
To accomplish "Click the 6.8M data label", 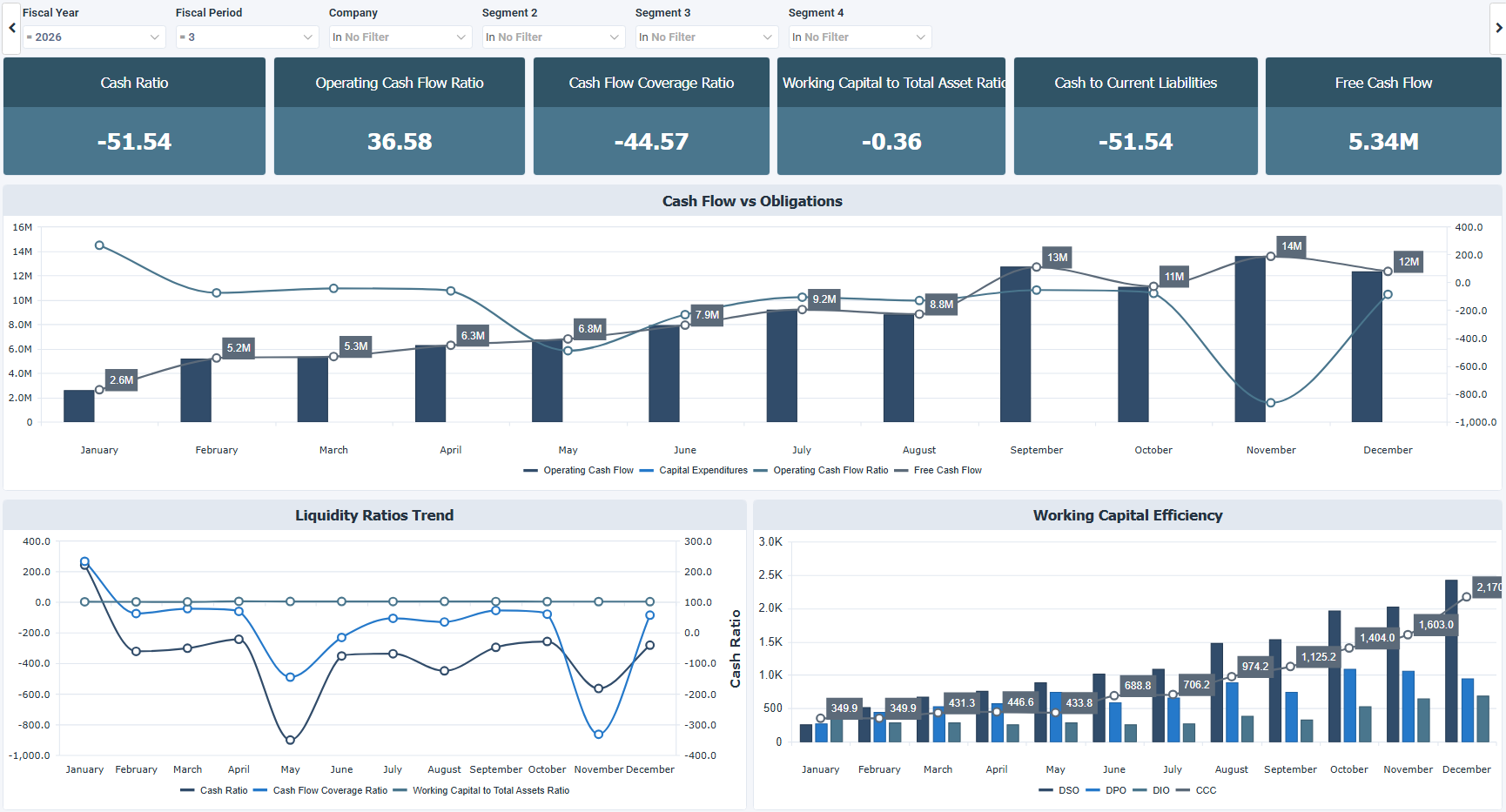I will click(590, 329).
